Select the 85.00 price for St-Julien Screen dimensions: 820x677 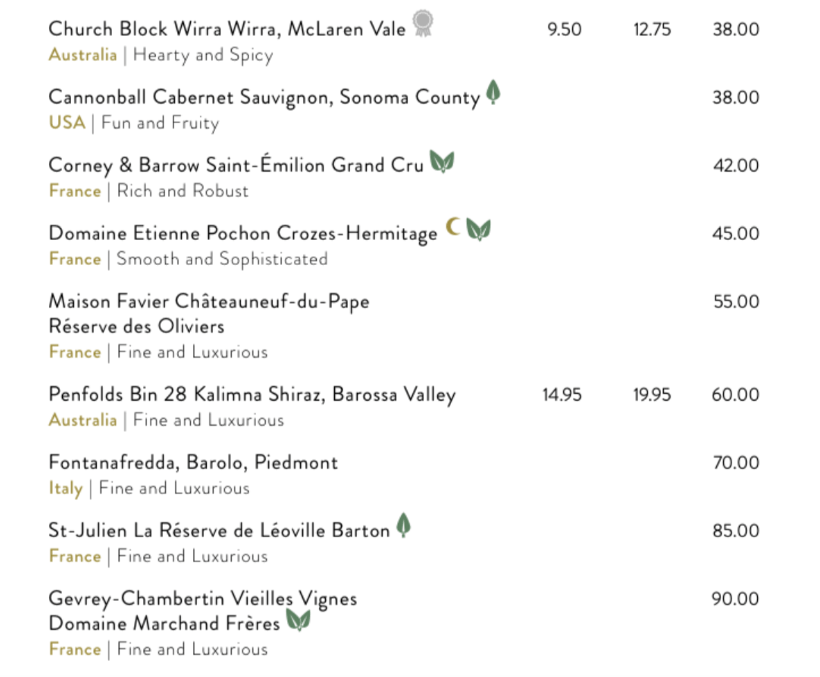[735, 531]
